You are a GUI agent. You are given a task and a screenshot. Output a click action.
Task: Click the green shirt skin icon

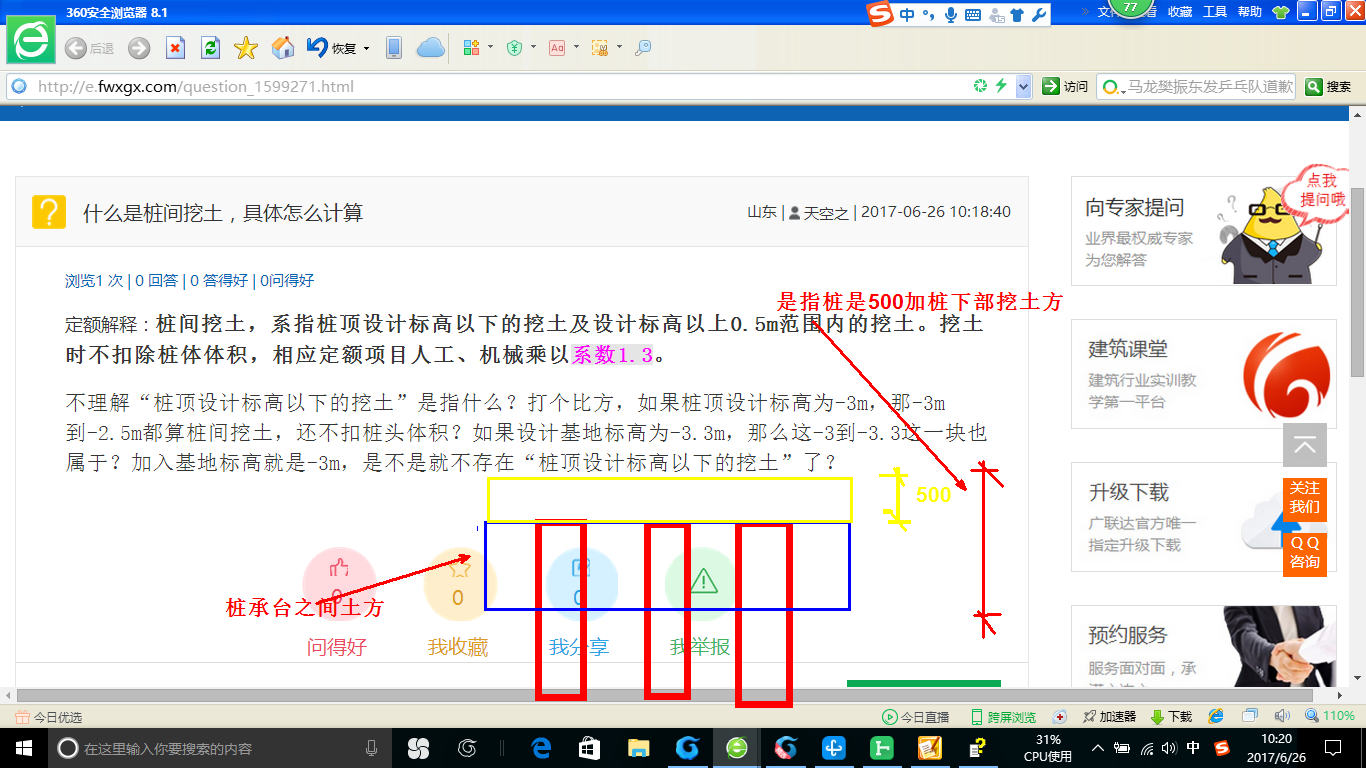pos(1281,12)
